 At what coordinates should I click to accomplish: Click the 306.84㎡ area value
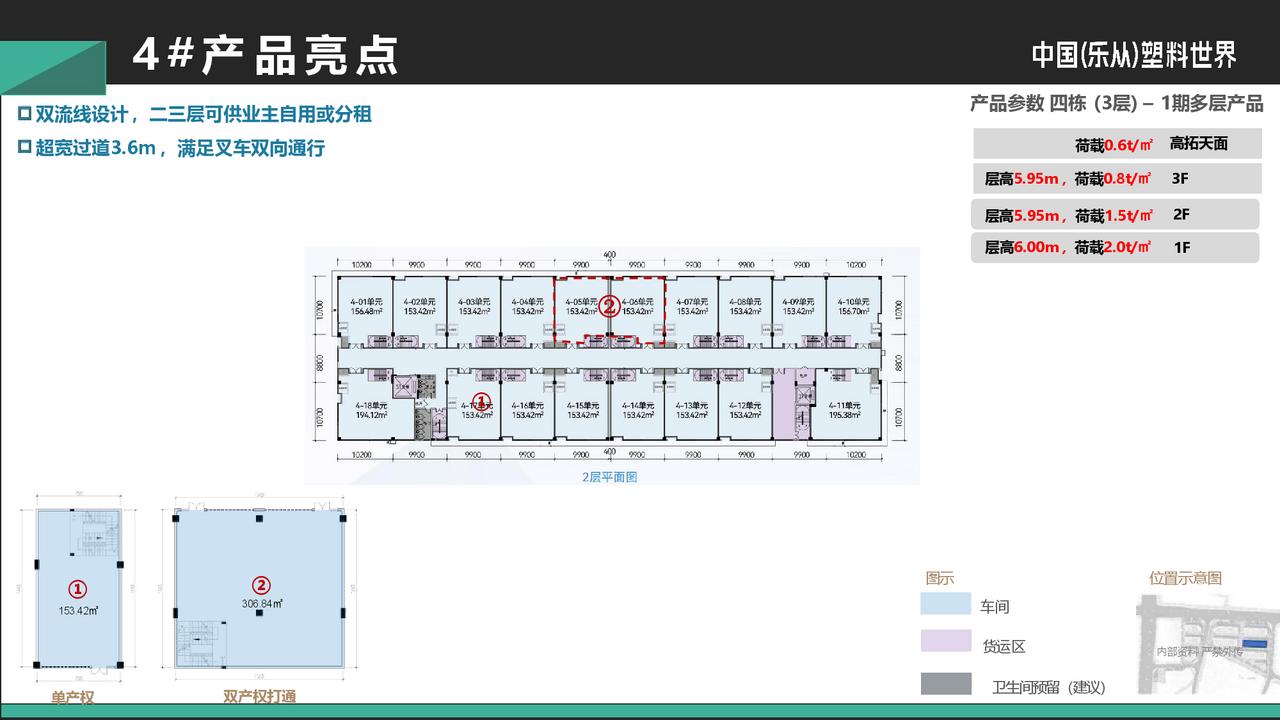(261, 604)
